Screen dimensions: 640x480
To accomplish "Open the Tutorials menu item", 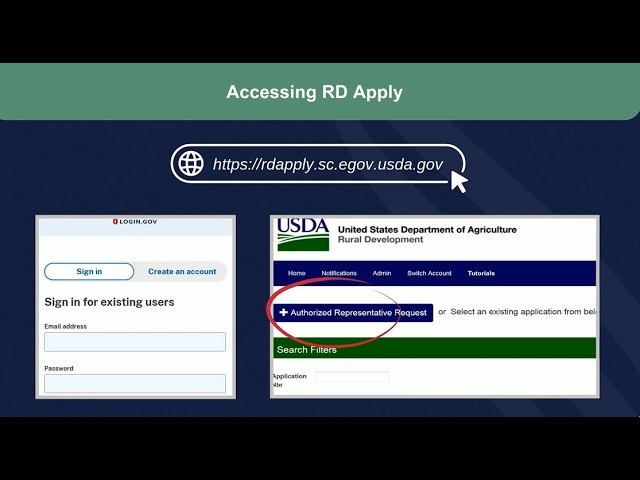I will 481,273.
